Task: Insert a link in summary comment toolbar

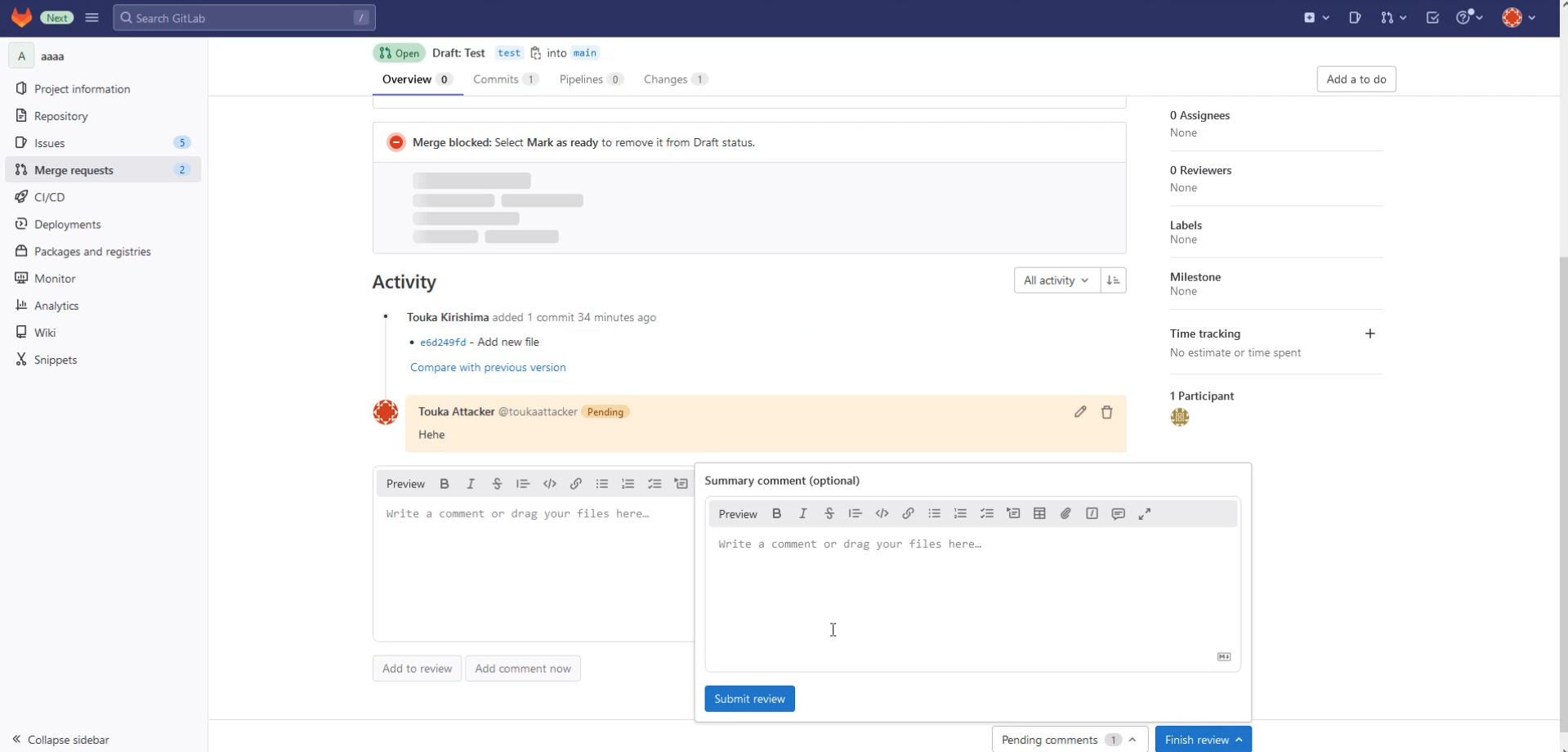Action: coord(908,513)
